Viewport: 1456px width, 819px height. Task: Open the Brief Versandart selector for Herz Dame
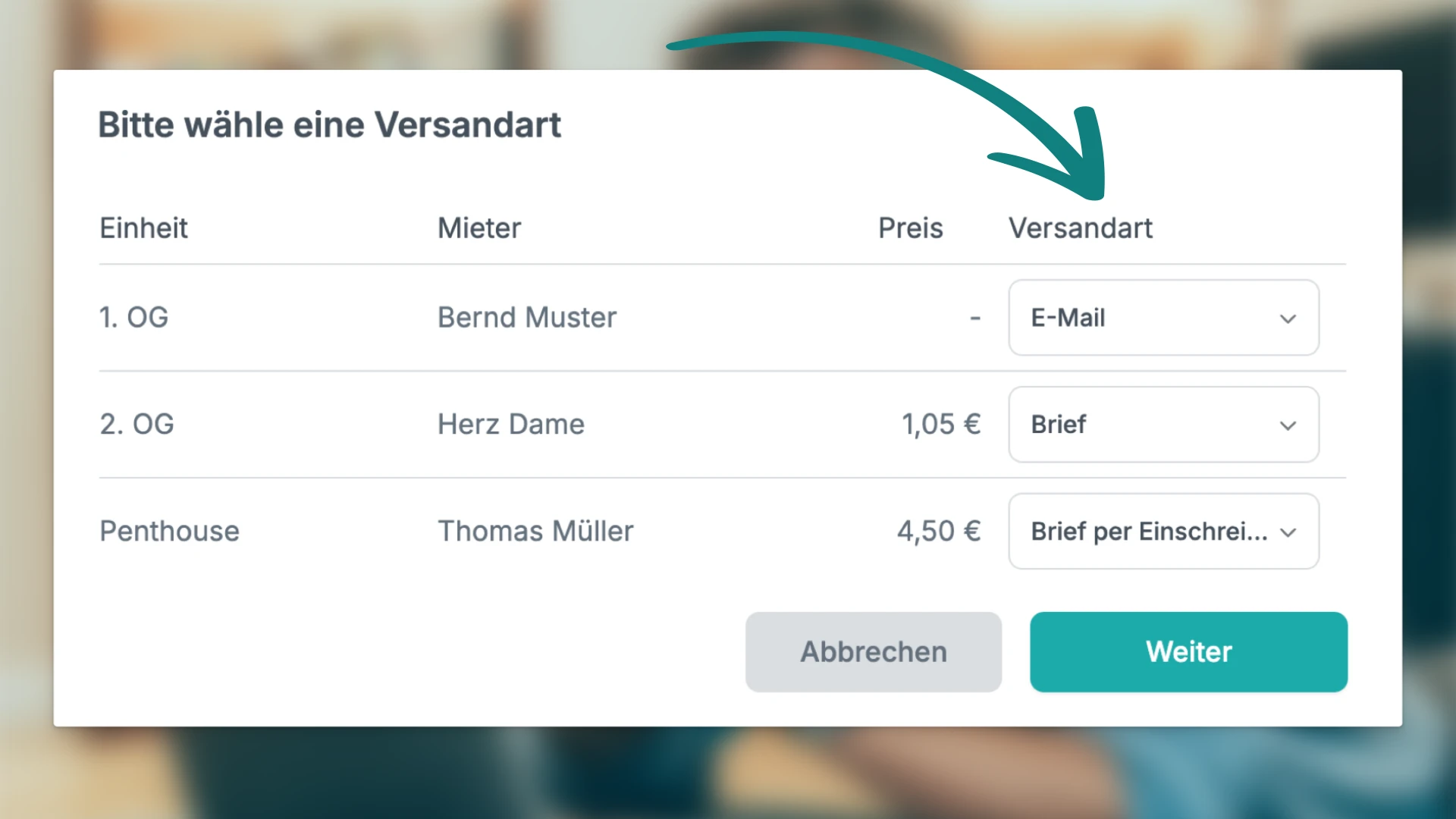tap(1163, 425)
